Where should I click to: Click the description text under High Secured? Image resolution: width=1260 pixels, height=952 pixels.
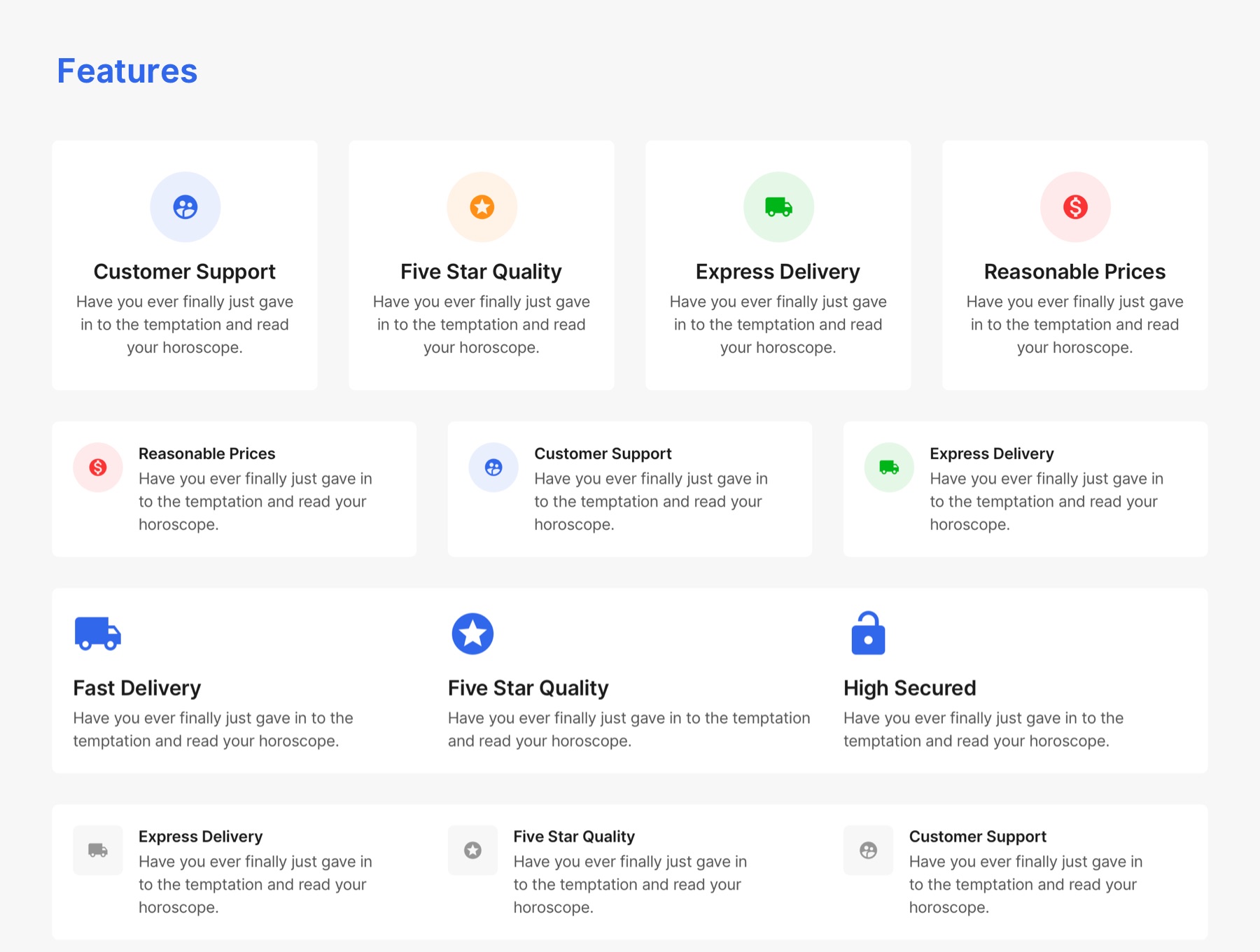(983, 729)
